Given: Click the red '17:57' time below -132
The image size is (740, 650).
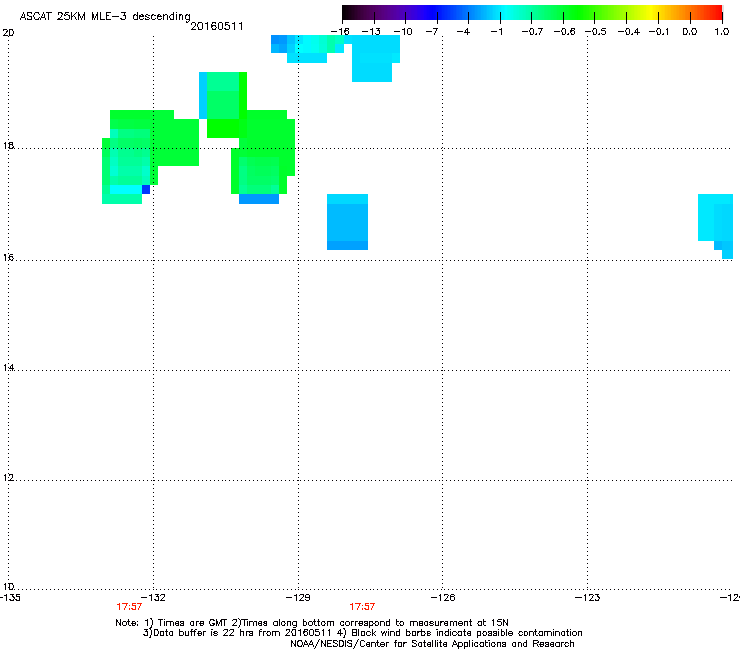Looking at the screenshot, I should click(x=129, y=607).
